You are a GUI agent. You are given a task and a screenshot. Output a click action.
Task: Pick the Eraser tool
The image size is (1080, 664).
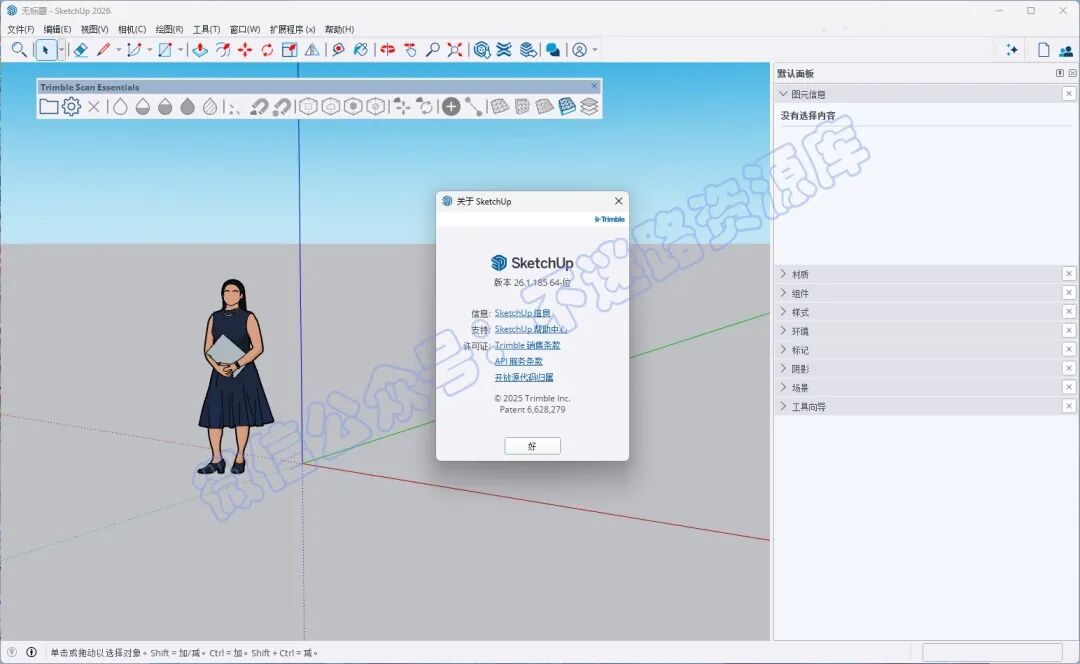pyautogui.click(x=81, y=50)
